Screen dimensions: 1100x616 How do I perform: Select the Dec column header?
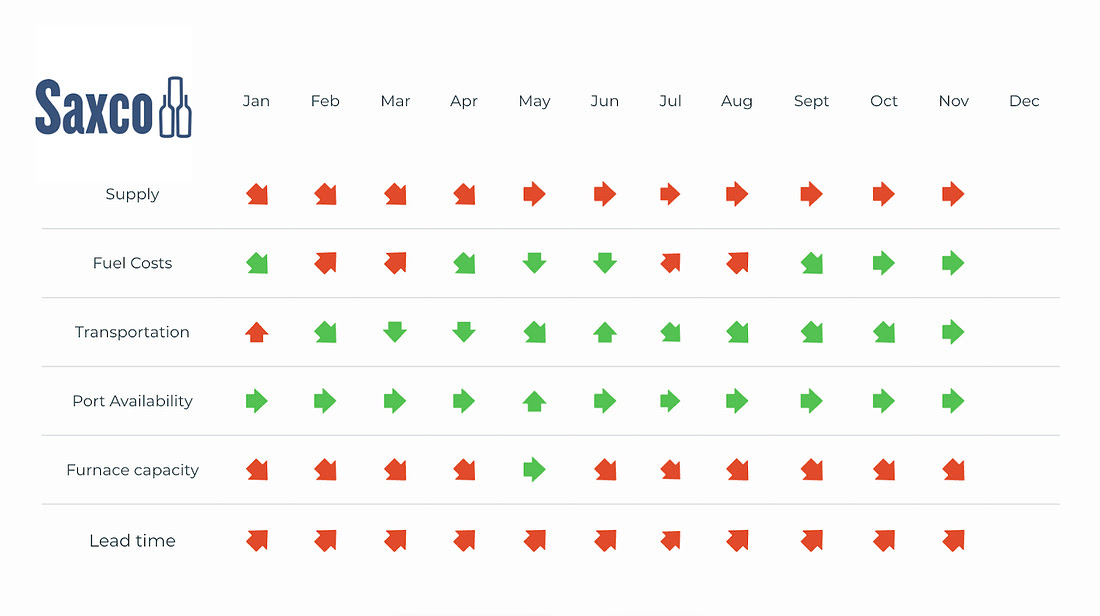[x=1024, y=101]
